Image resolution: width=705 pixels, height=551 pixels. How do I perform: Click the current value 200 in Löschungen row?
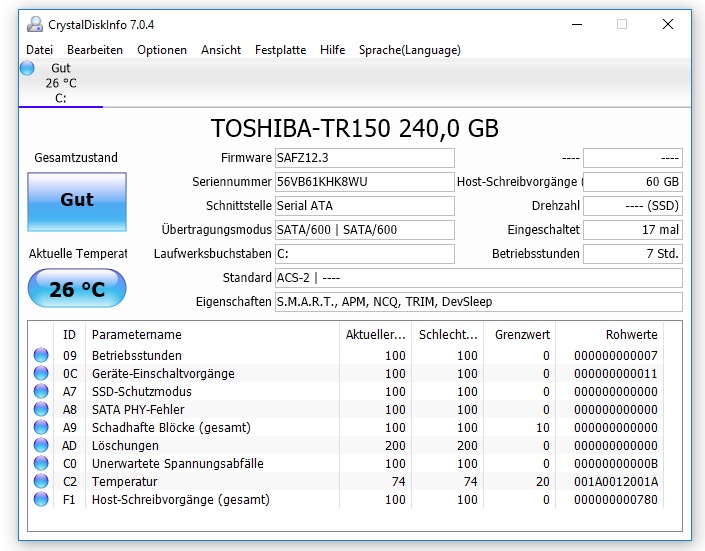(x=395, y=445)
